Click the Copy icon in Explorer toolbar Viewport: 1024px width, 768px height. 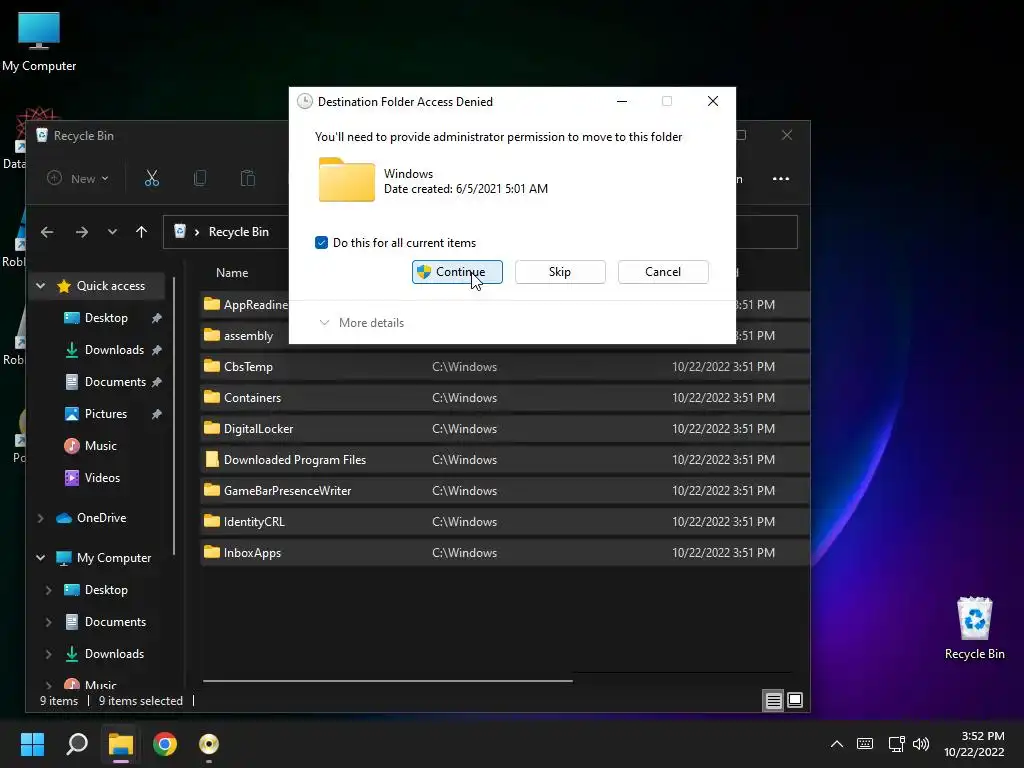click(200, 178)
